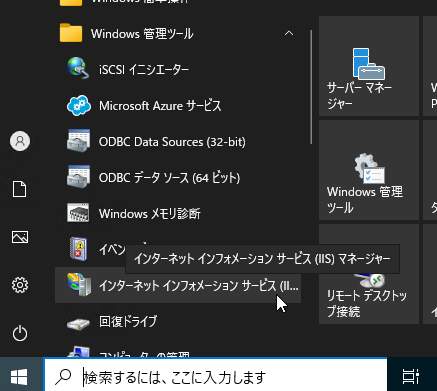Viewport: 437px width, 391px height.
Task: Open Pictures icon in Start sidebar
Action: pyautogui.click(x=20, y=237)
